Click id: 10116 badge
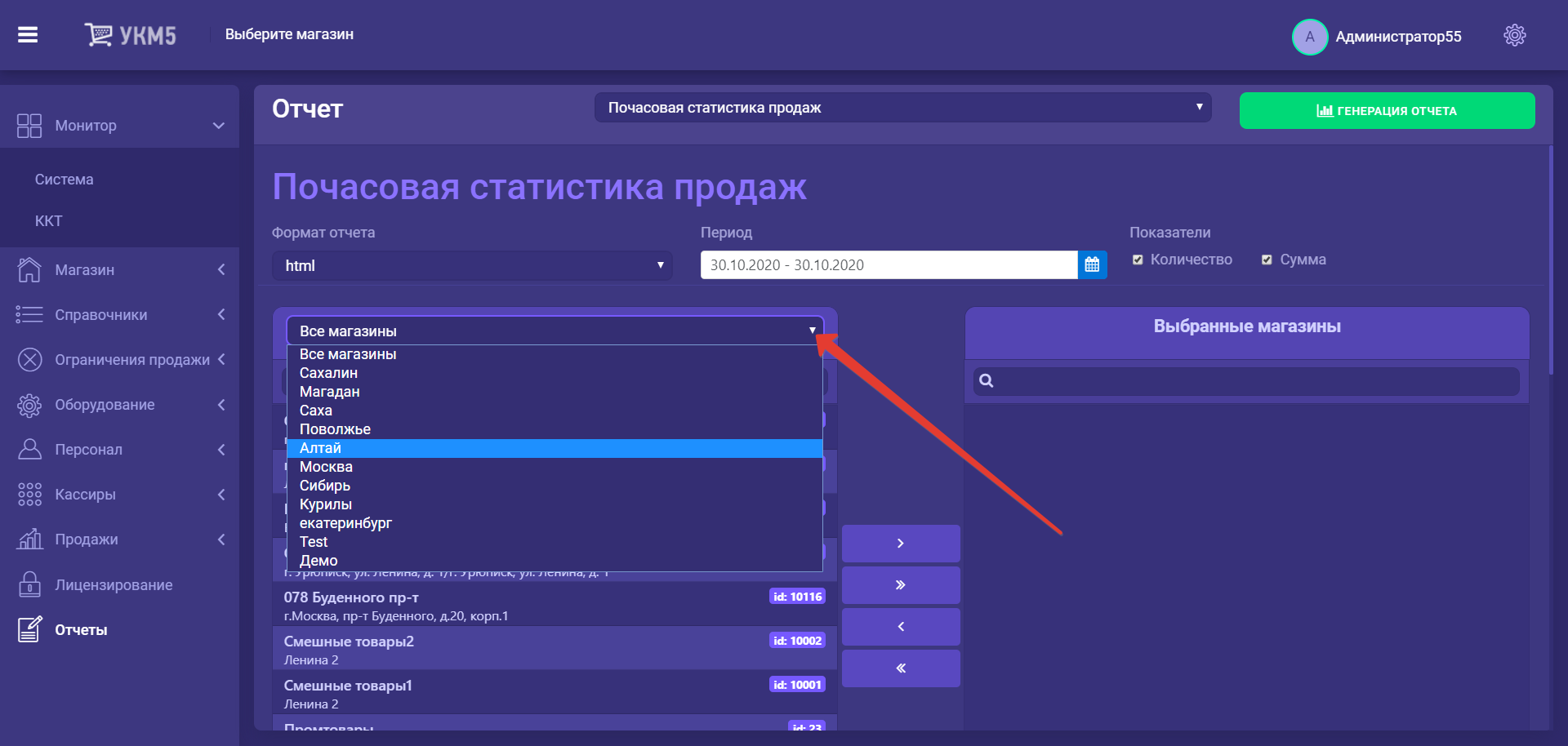Image resolution: width=1568 pixels, height=746 pixels. click(797, 597)
